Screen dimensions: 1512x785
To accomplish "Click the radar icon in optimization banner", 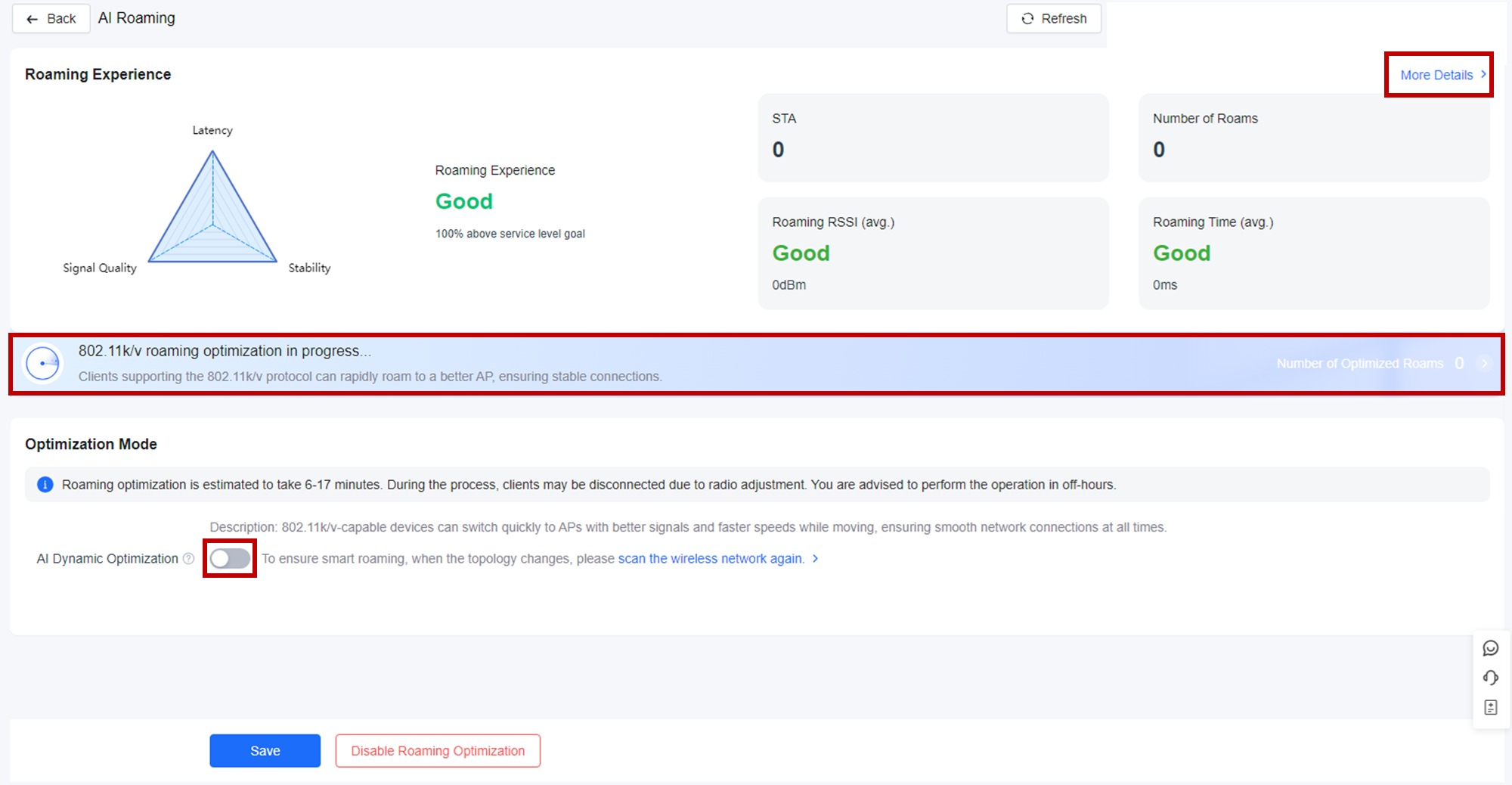I will point(43,364).
